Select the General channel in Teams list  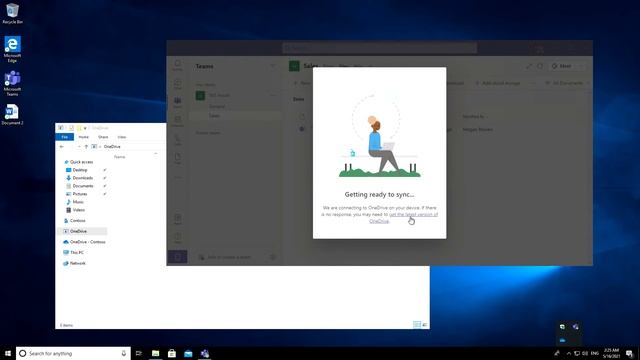tap(217, 106)
